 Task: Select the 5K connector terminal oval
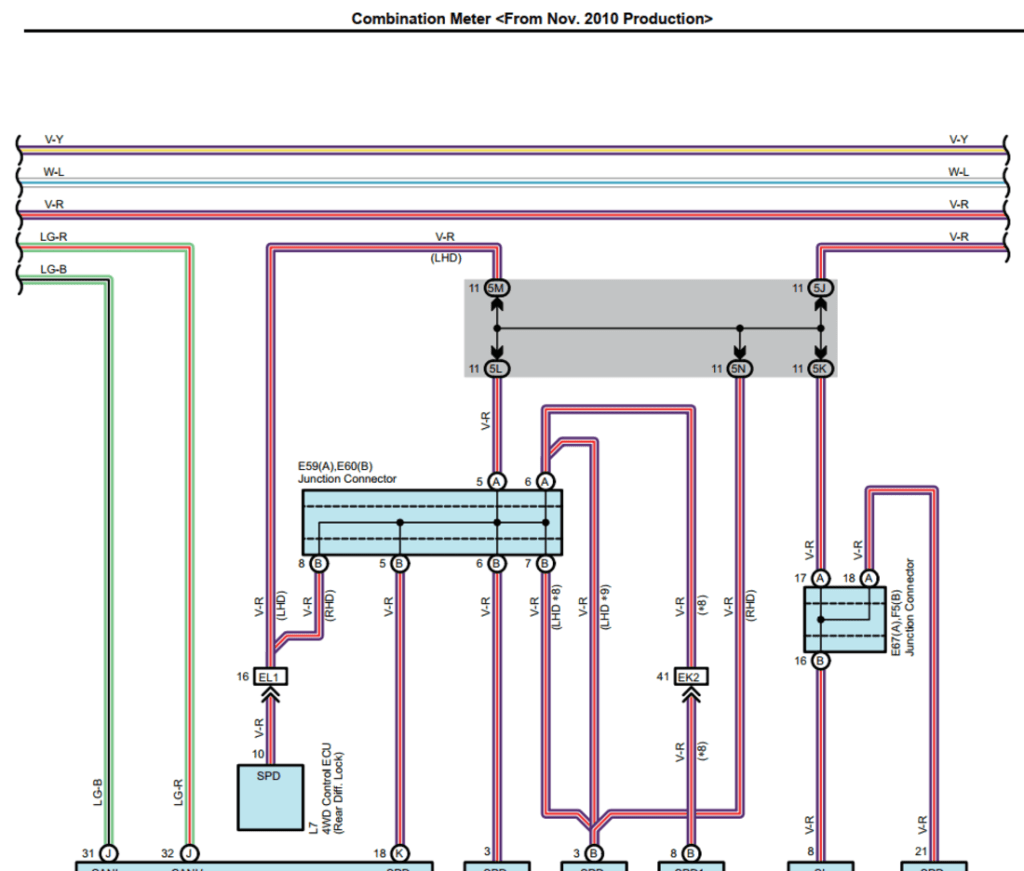pyautogui.click(x=821, y=369)
